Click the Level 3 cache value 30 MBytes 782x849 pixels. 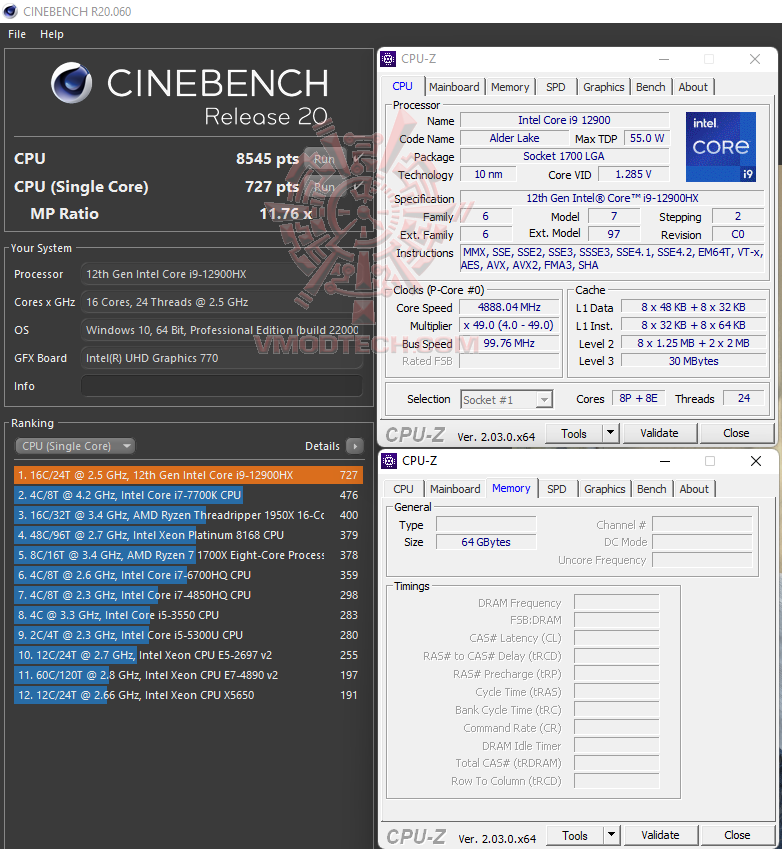pyautogui.click(x=693, y=361)
